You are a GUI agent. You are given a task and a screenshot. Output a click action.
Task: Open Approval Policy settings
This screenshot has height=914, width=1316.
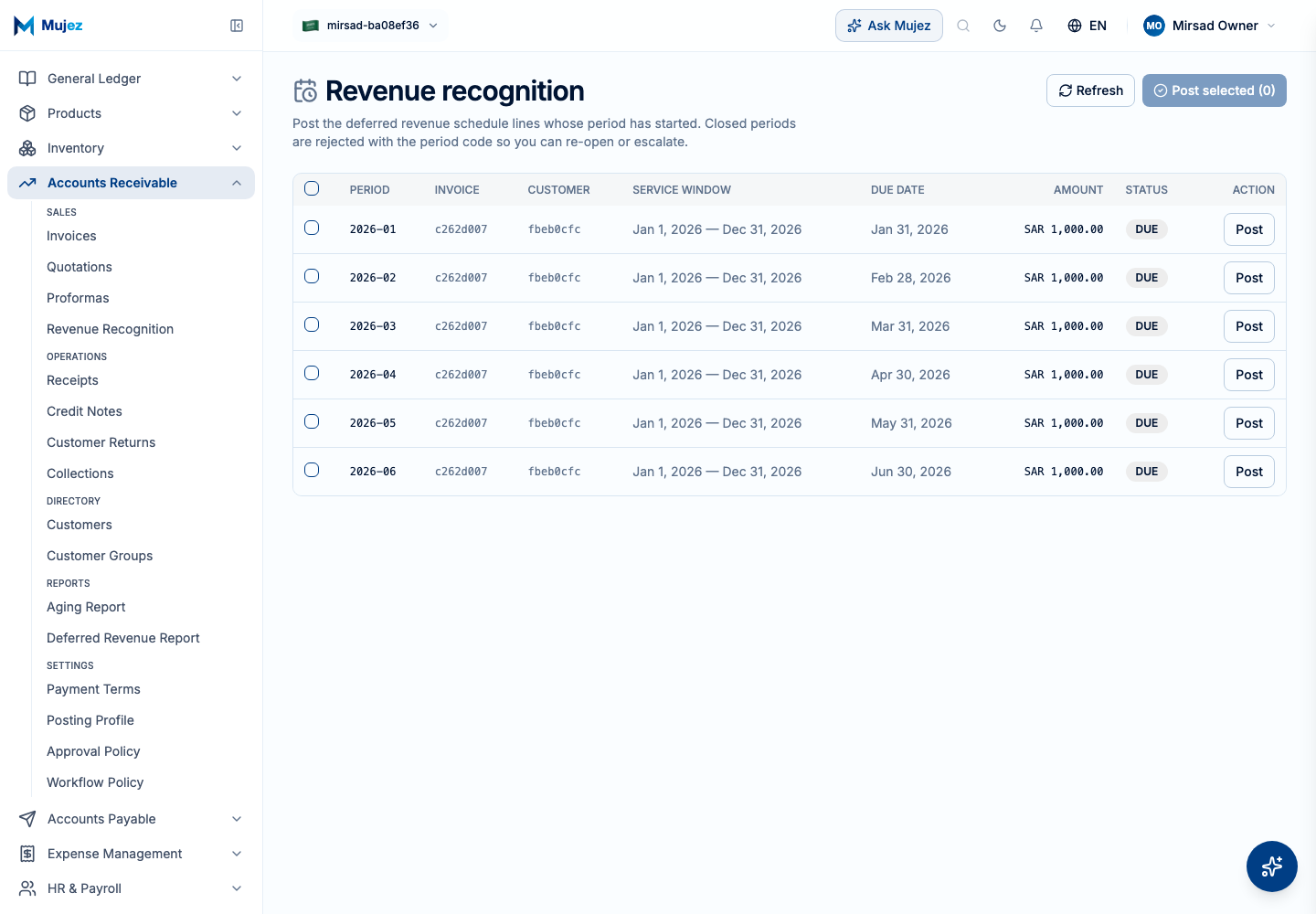click(x=93, y=751)
